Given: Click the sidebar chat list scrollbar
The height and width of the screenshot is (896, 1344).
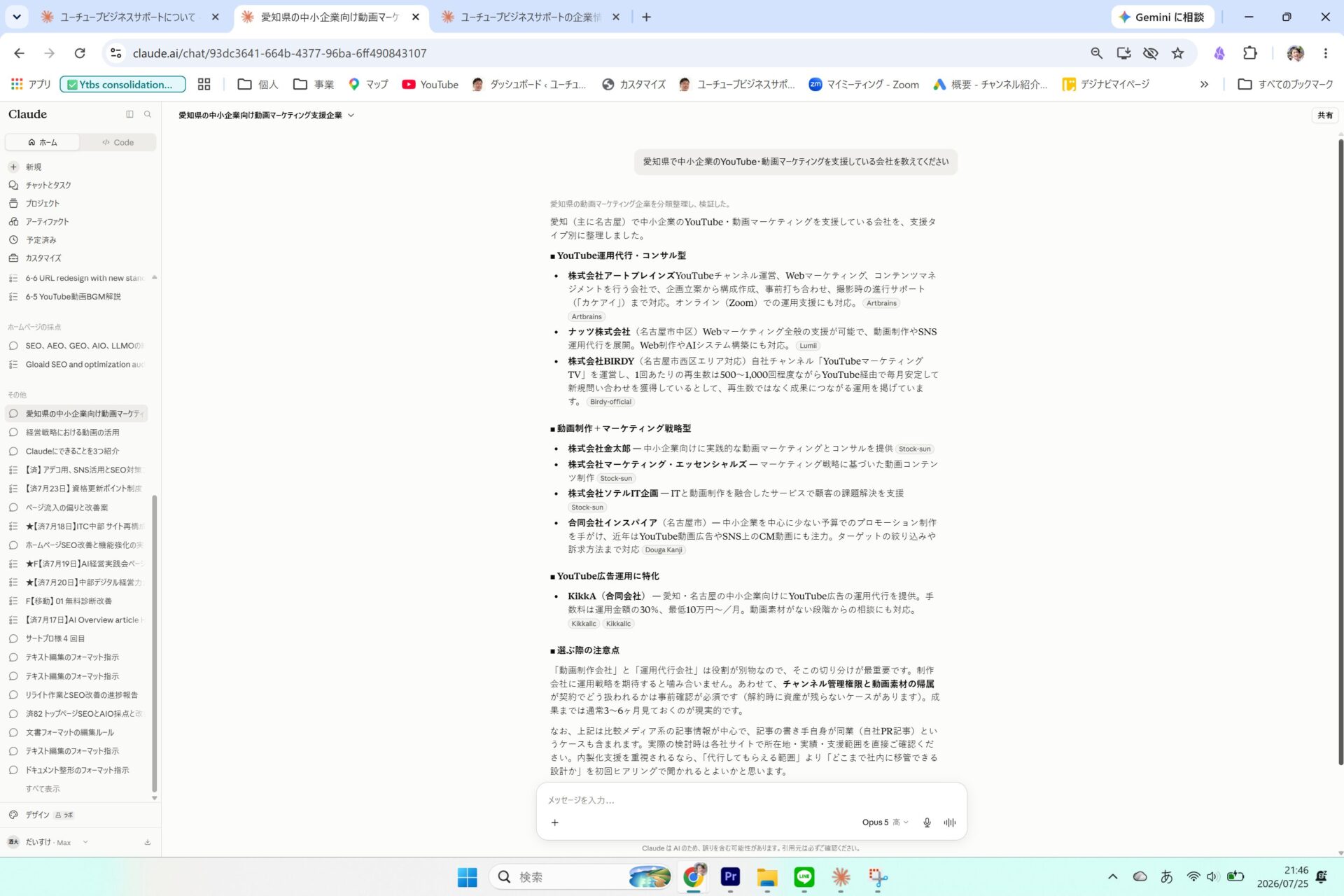Looking at the screenshot, I should [x=154, y=643].
